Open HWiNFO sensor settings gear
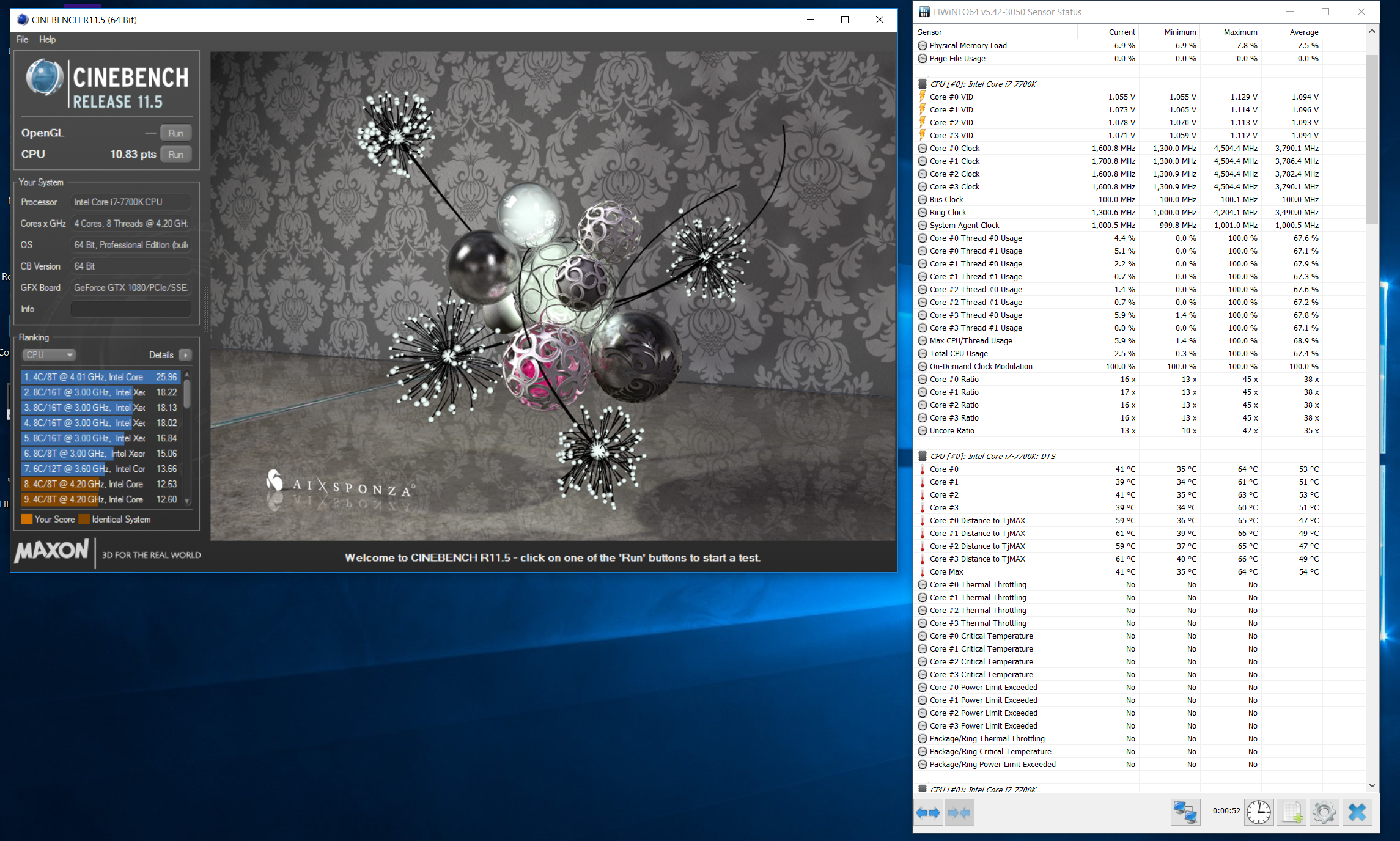Image resolution: width=1400 pixels, height=841 pixels. click(1324, 813)
